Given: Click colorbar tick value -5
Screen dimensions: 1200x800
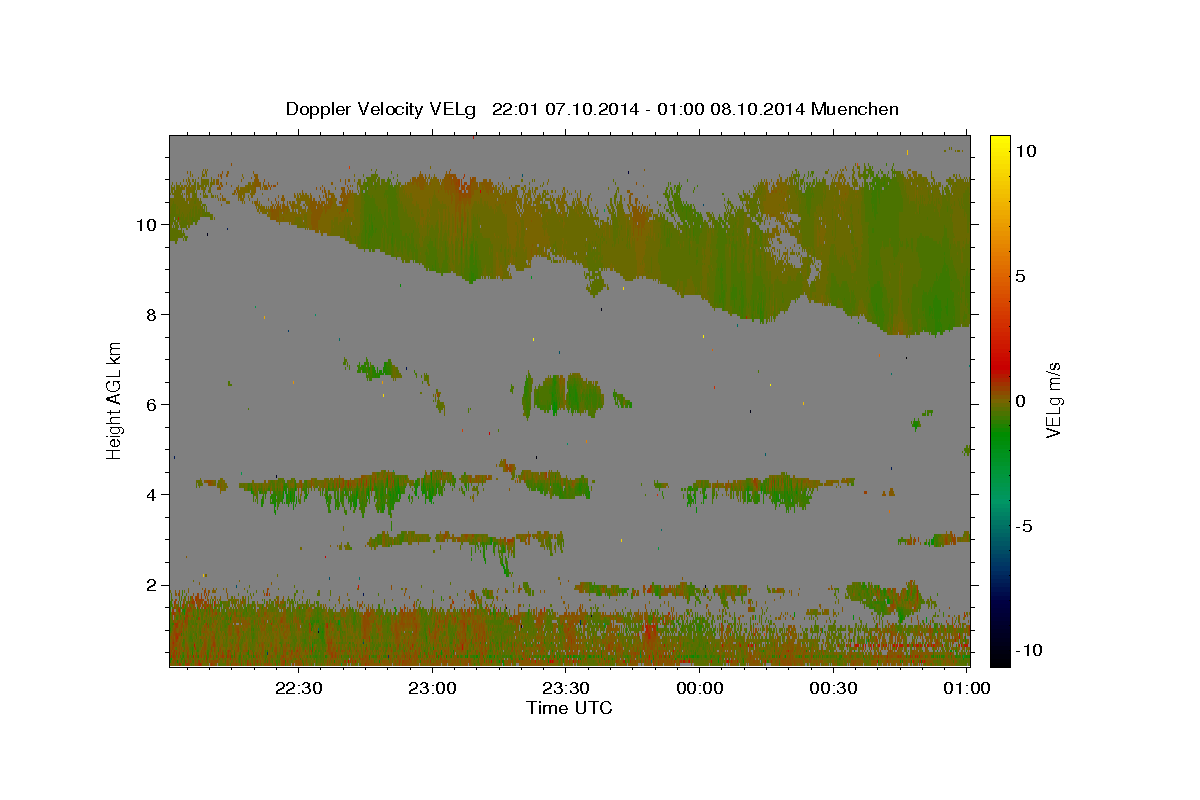Looking at the screenshot, I should coord(1023,526).
